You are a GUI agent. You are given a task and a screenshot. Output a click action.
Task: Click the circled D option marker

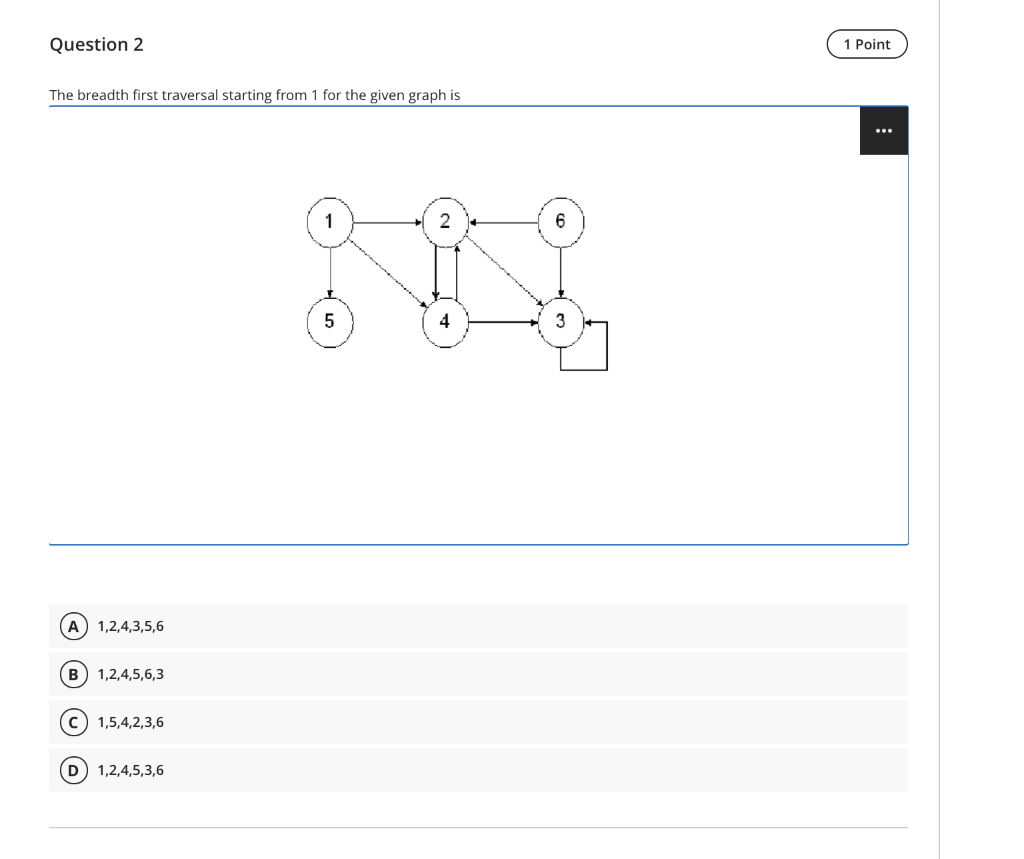pyautogui.click(x=73, y=770)
